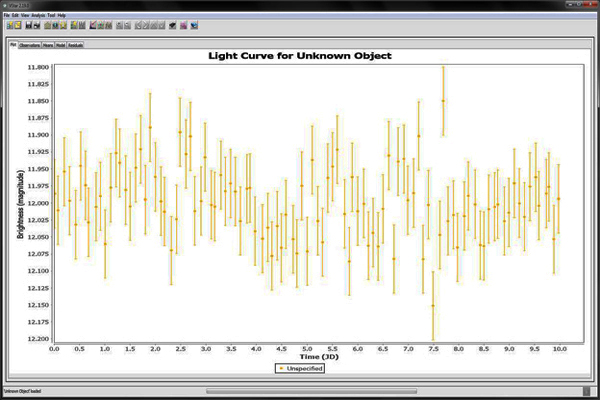Click the blue help book toolbar icon
Viewport: 600px width, 400px height.
194,25
